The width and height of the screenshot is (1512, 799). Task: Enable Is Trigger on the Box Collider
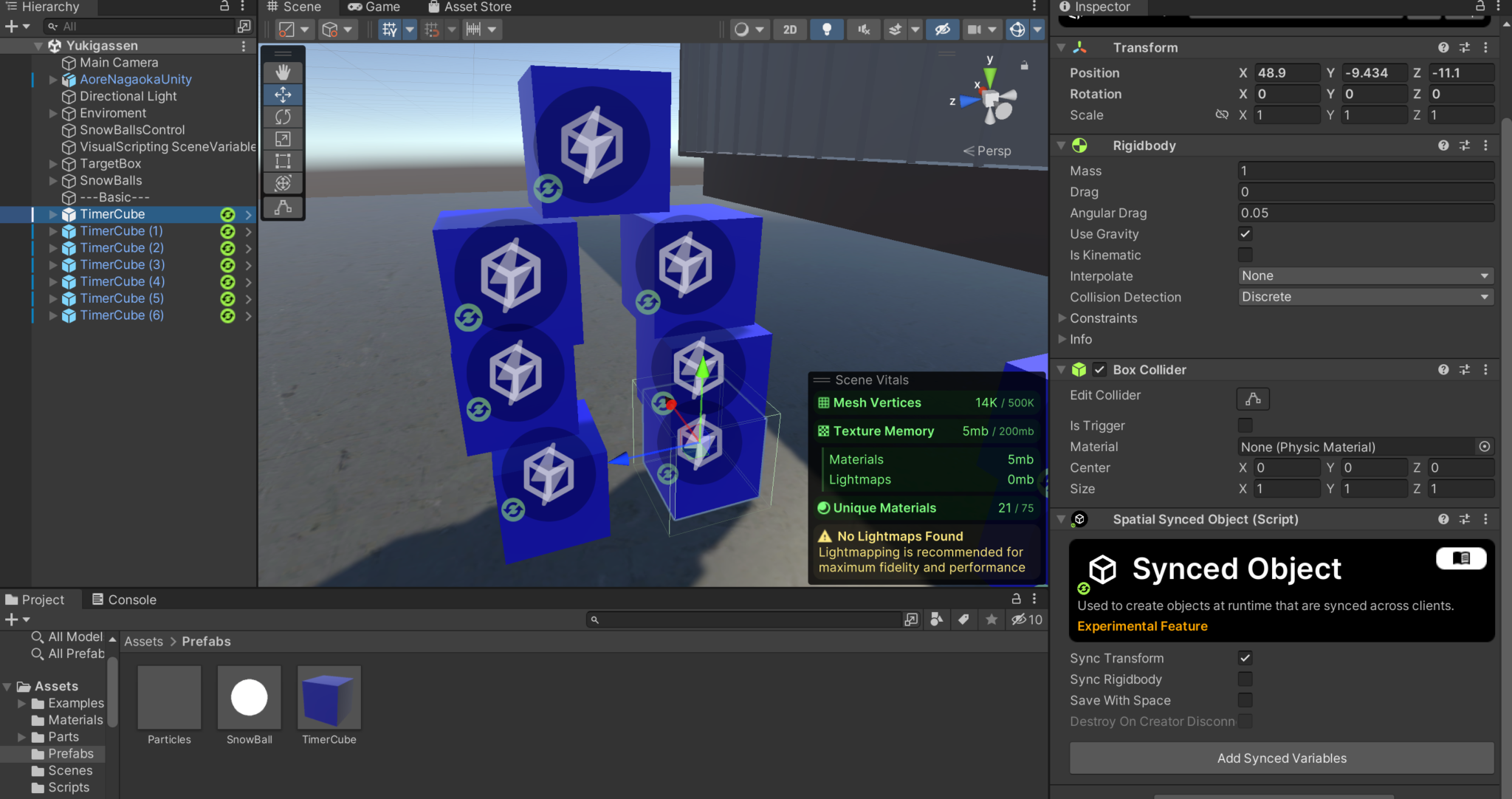pyautogui.click(x=1245, y=425)
